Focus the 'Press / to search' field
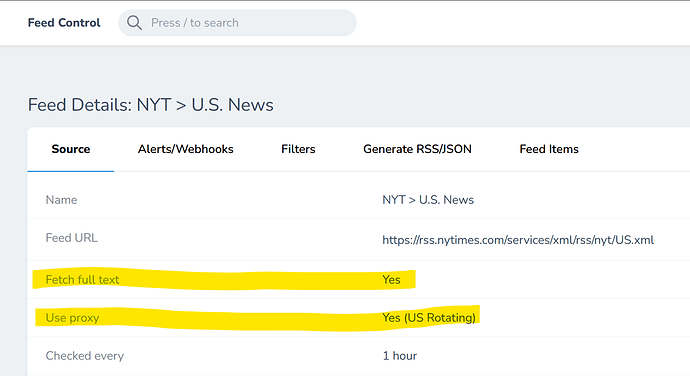This screenshot has width=690, height=376. point(237,23)
